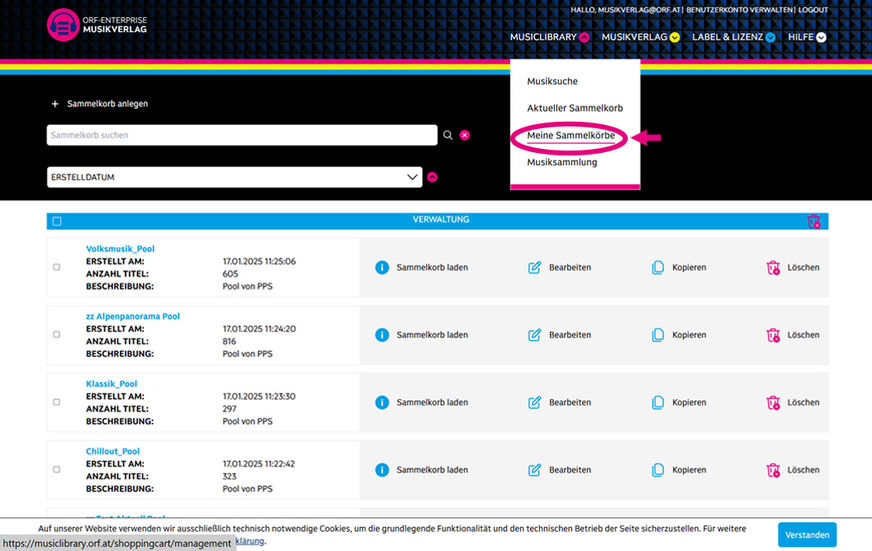Viewport: 872px width, 551px height.
Task: Expand the Label & Lizenz menu
Action: pyautogui.click(x=733, y=37)
